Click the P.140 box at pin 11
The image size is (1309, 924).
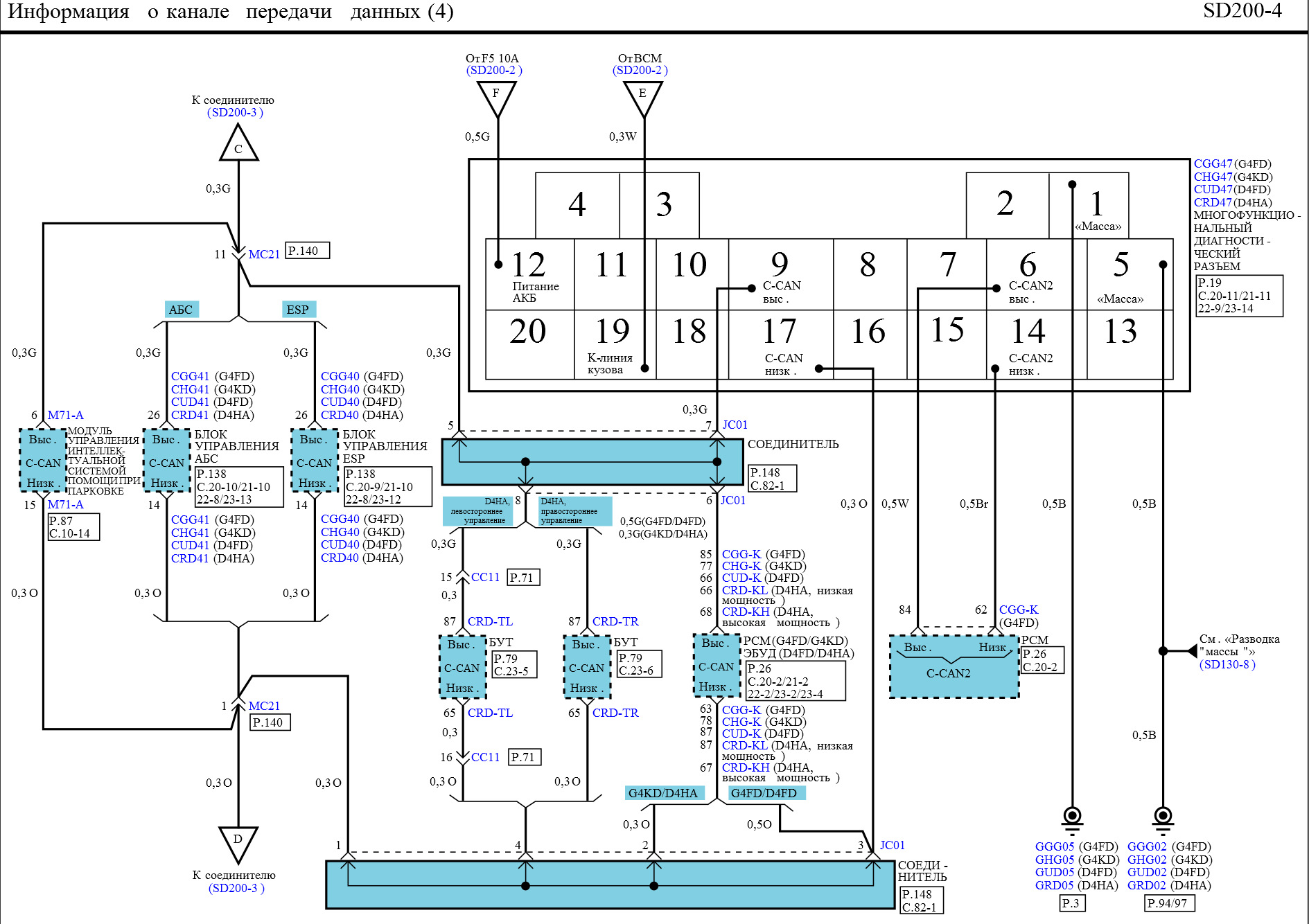point(308,251)
